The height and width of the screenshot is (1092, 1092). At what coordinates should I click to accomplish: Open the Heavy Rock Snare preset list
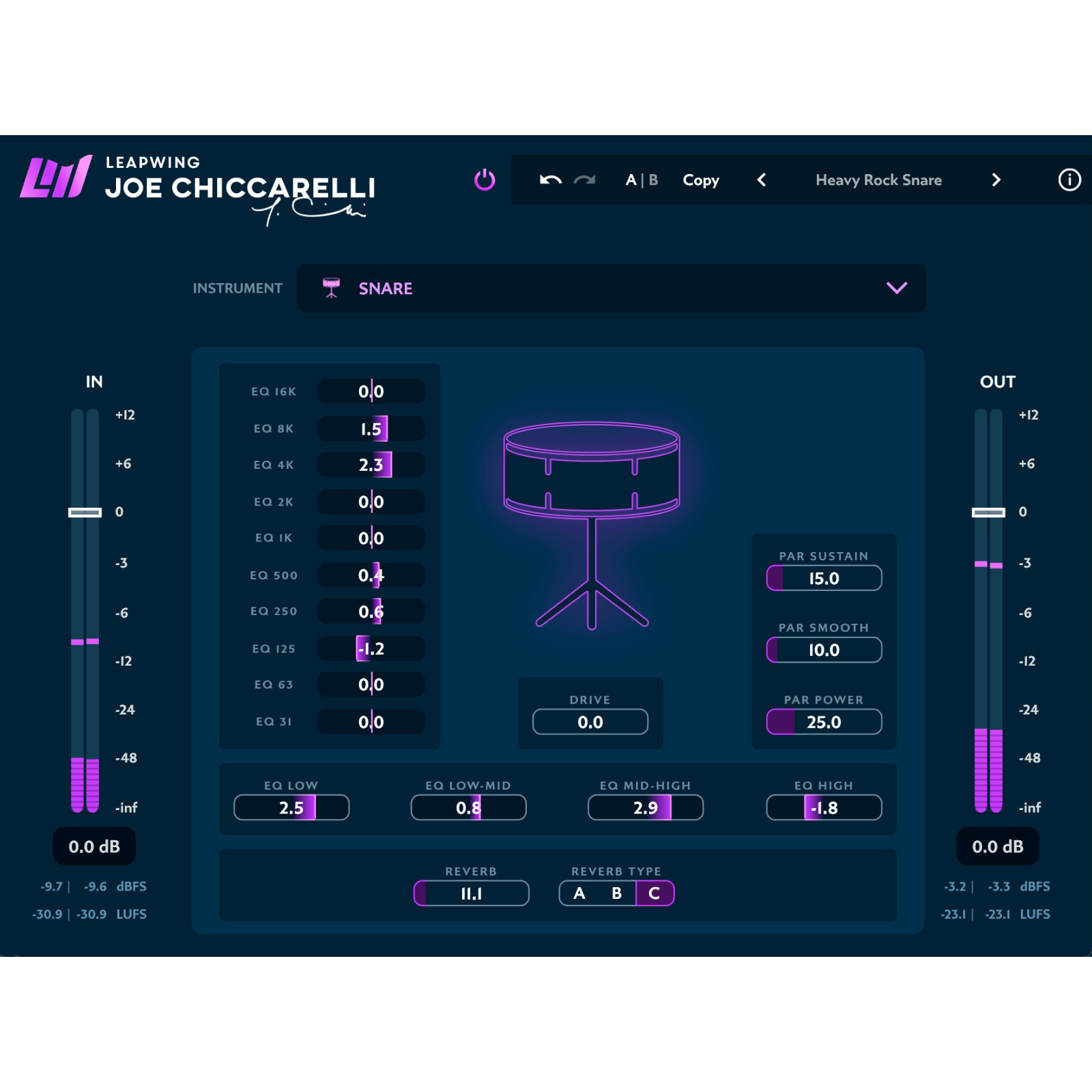tap(878, 180)
